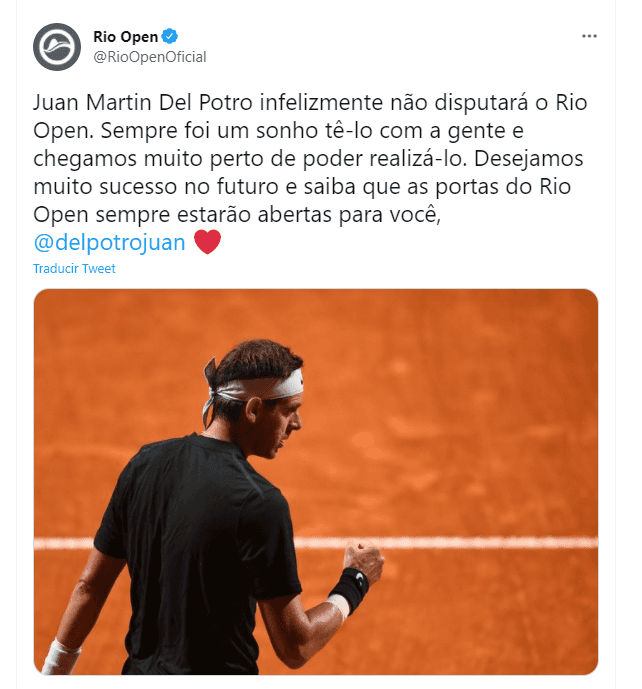Viewport: 642px width, 689px height.
Task: Click the phrase 'abertas para você'
Action: tap(349, 215)
